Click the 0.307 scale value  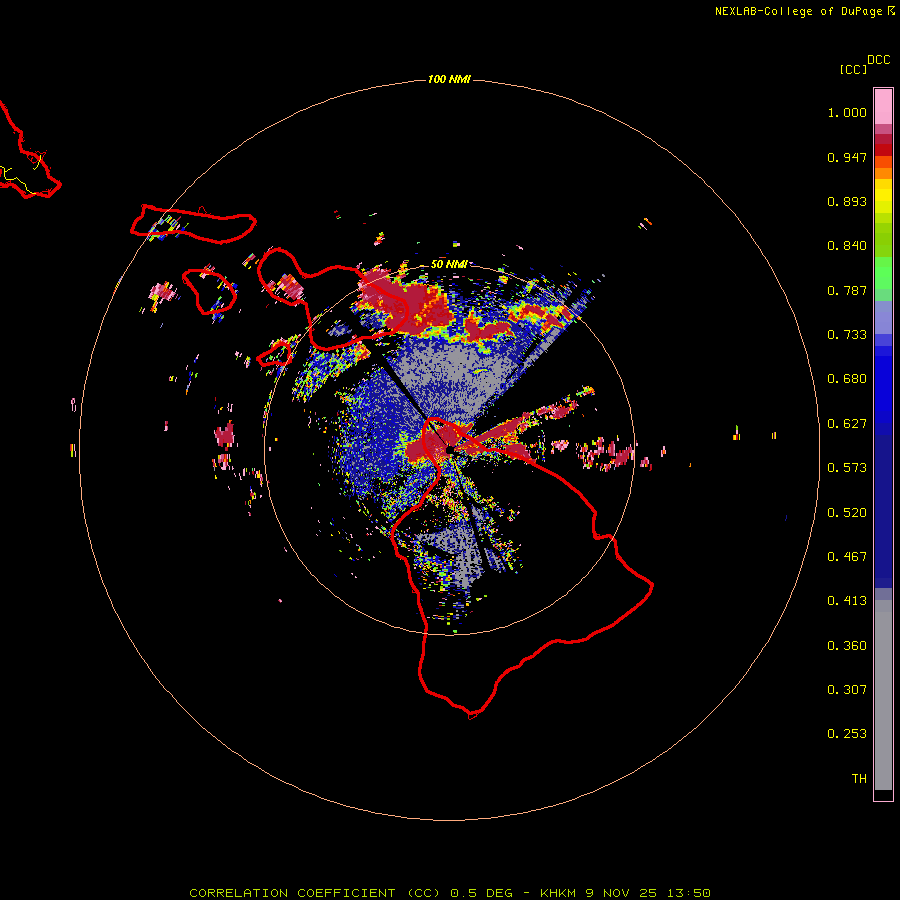tap(847, 690)
